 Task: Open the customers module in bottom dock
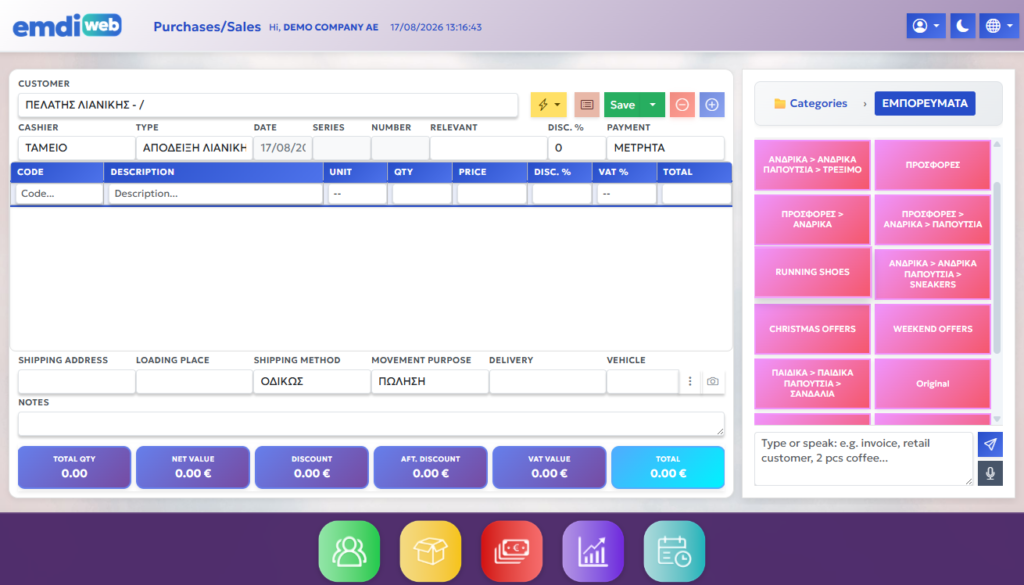pos(349,551)
